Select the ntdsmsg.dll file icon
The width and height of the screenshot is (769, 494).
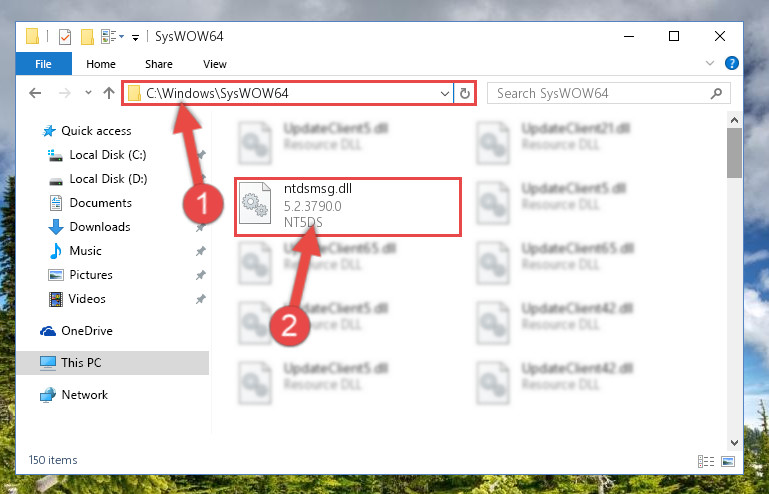tap(255, 203)
